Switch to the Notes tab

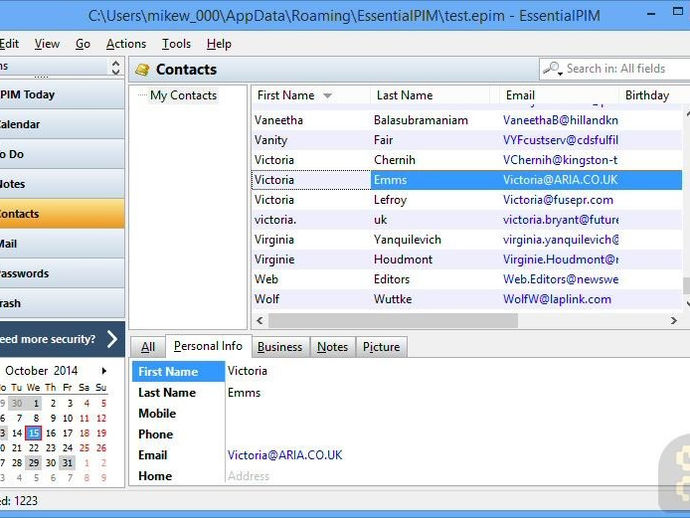(332, 347)
